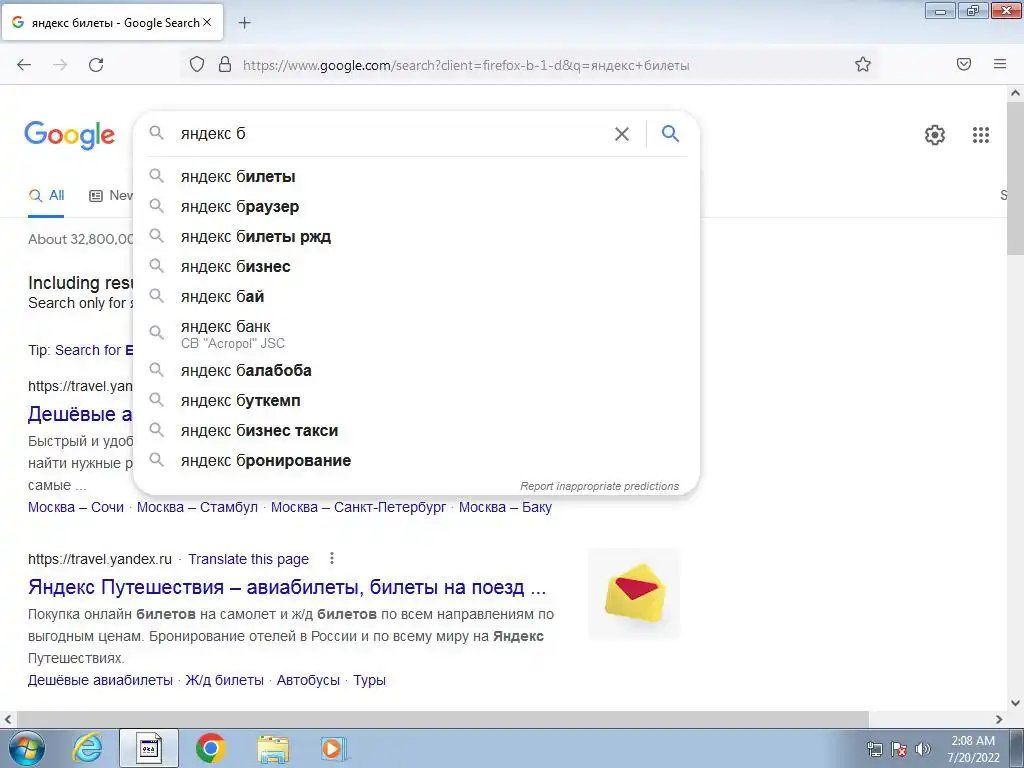Click the vertical scrollbar down arrow
This screenshot has height=768, width=1024.
point(1016,703)
